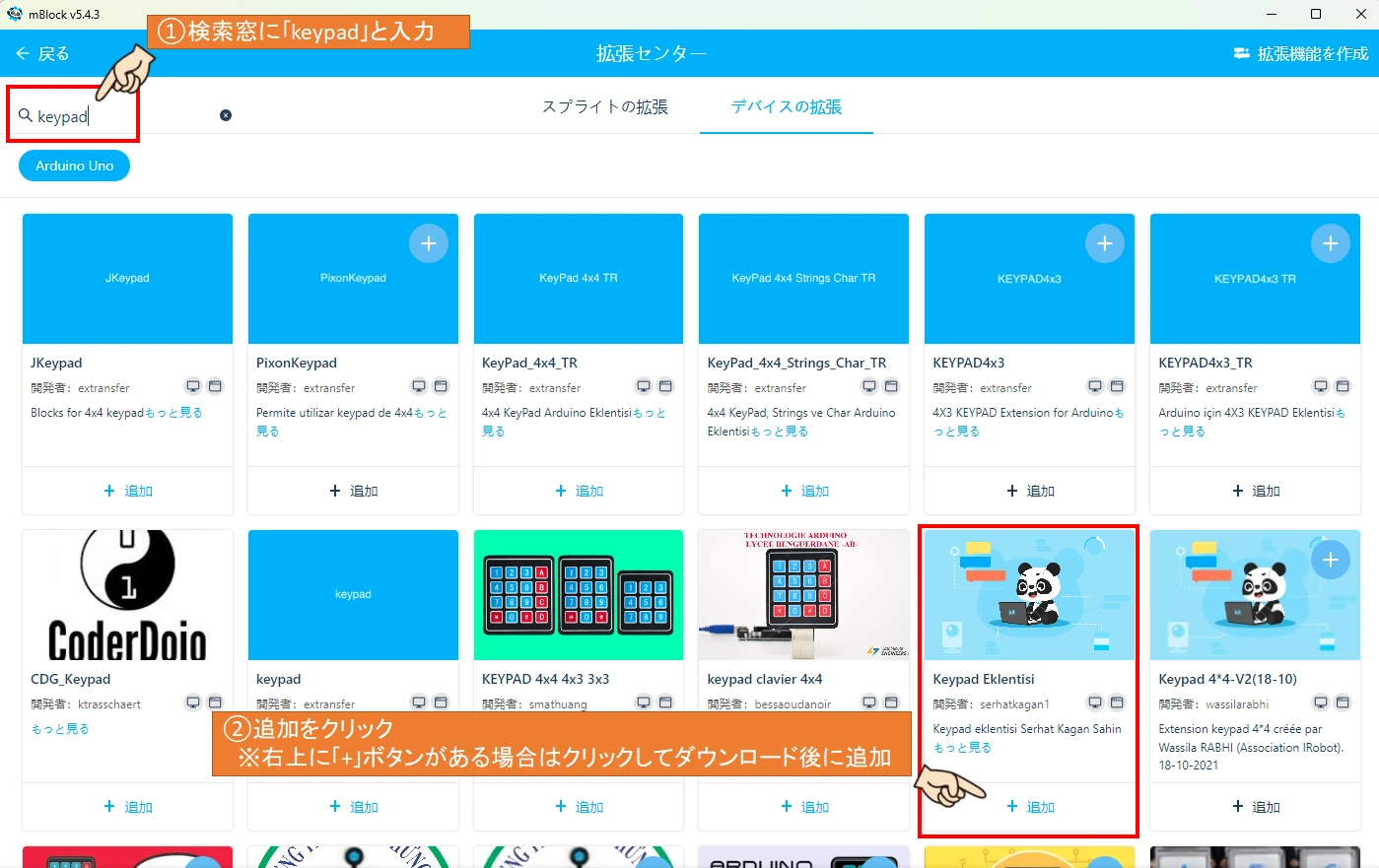
Task: Show more of KeyPad_4x4_TR description
Action: click(x=649, y=413)
